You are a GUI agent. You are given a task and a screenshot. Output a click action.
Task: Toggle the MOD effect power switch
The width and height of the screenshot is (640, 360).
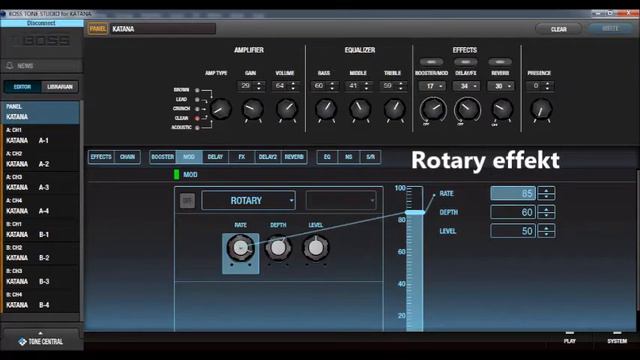tap(187, 200)
